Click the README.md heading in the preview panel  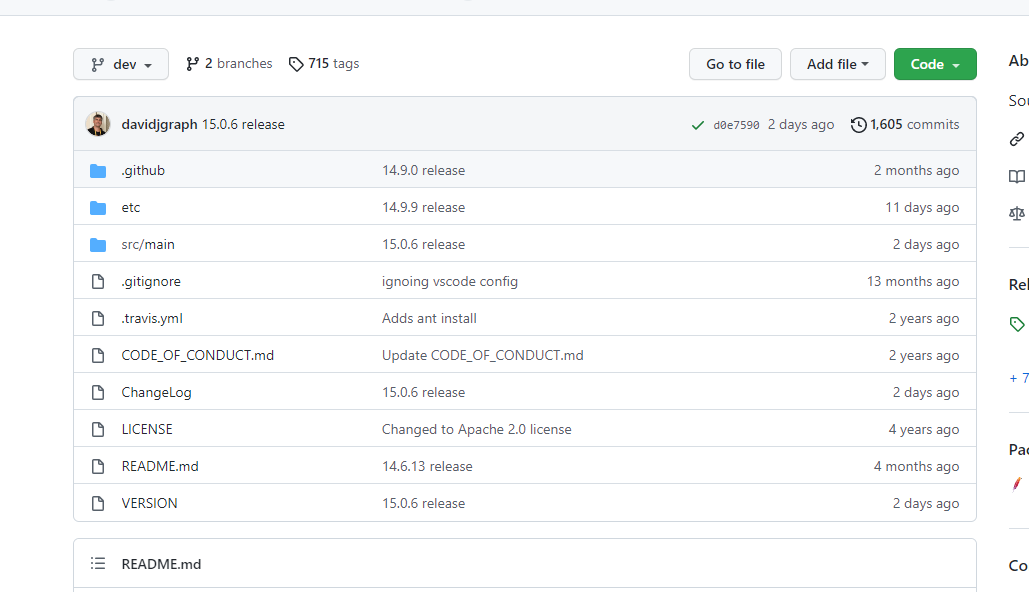[x=161, y=564]
